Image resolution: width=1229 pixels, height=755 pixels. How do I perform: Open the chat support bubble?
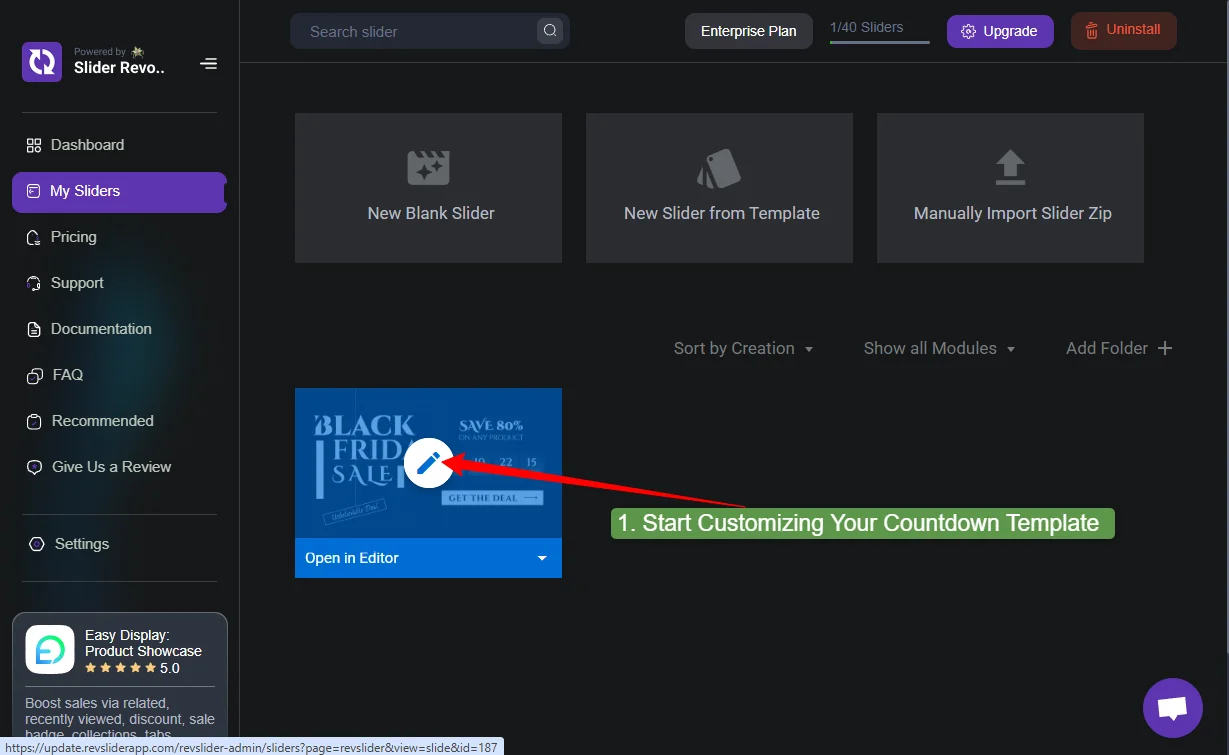pyautogui.click(x=1171, y=707)
